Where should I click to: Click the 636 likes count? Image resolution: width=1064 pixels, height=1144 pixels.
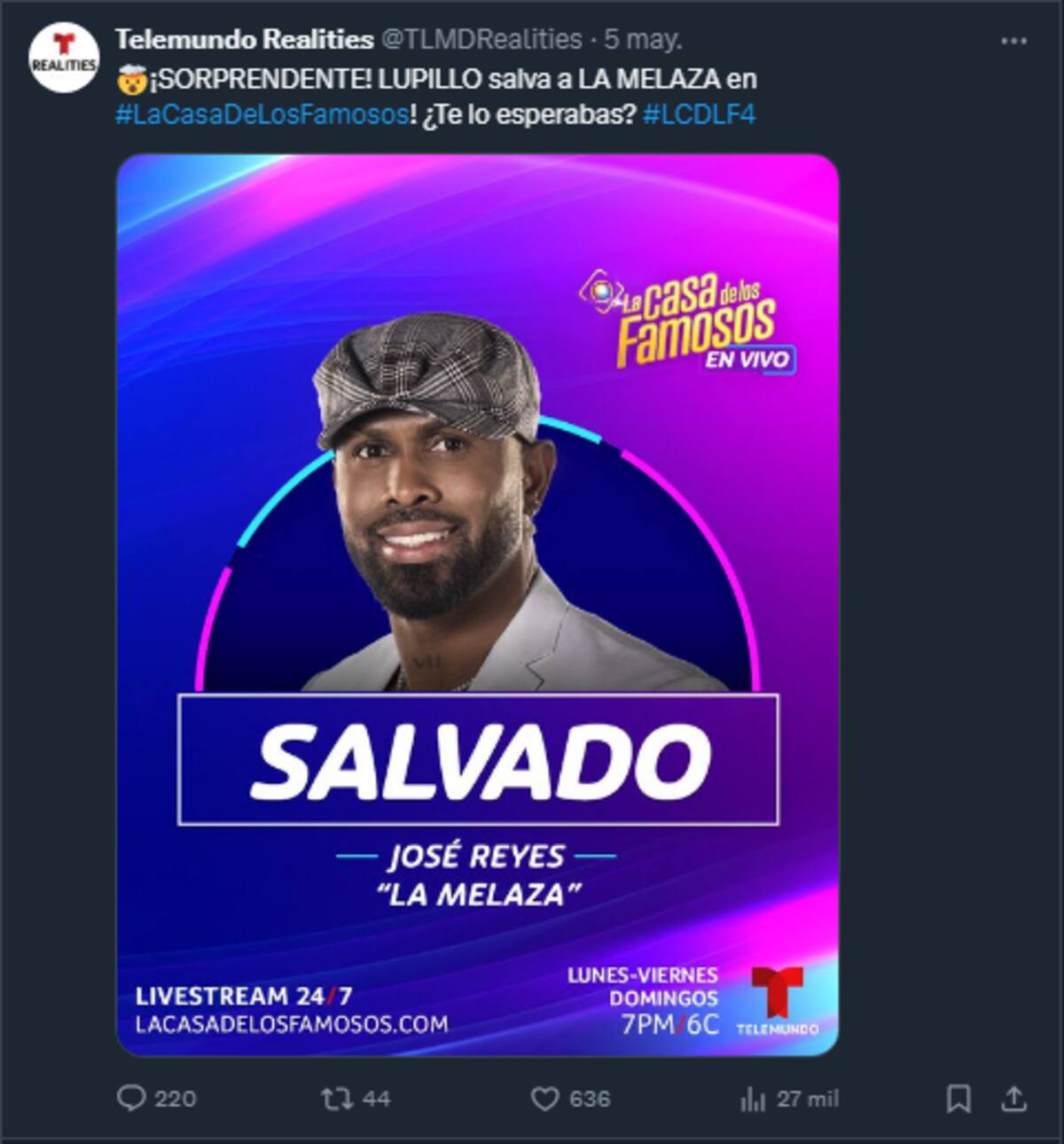click(x=590, y=1099)
